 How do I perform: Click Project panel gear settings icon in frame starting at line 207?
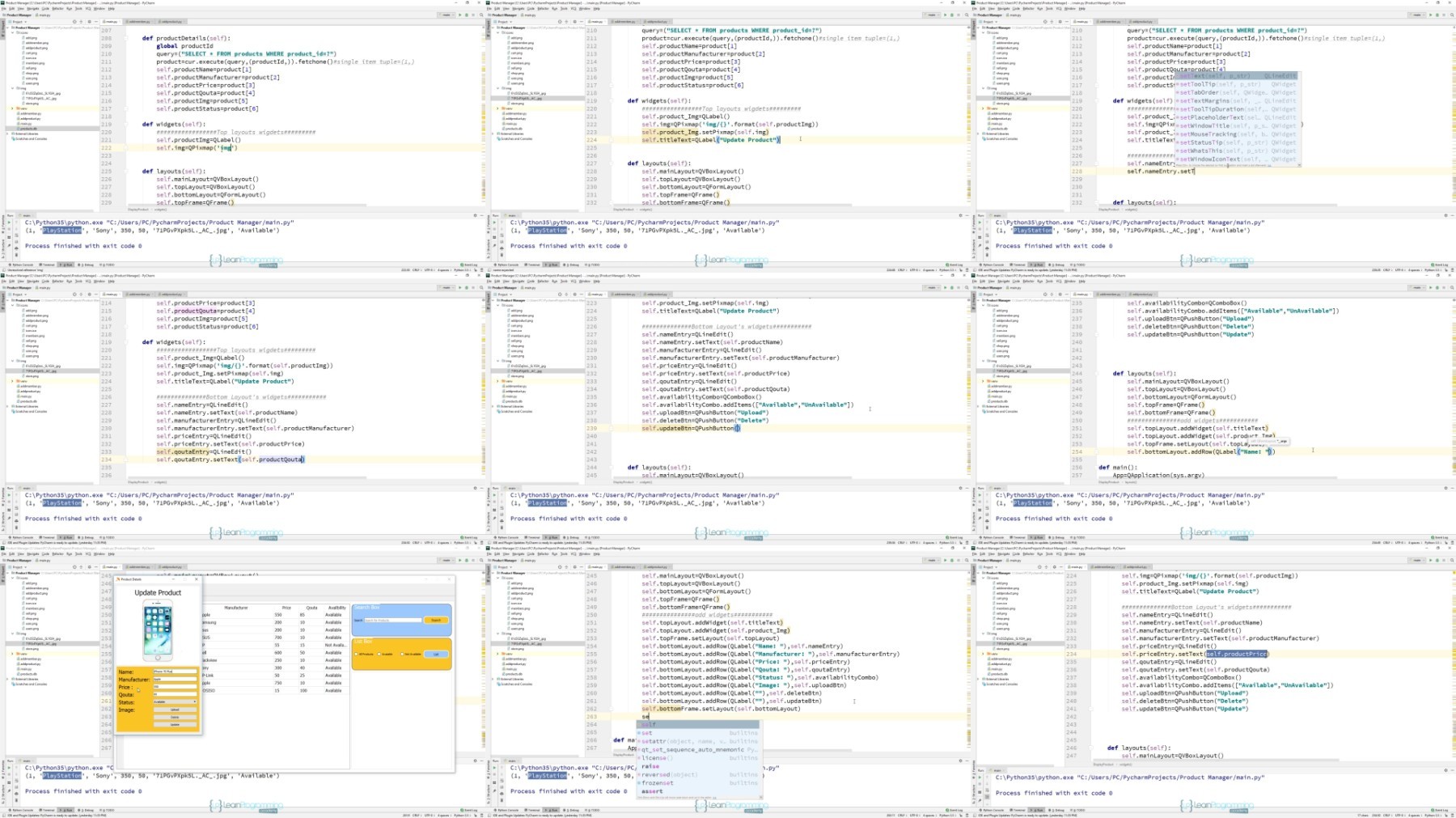point(89,22)
